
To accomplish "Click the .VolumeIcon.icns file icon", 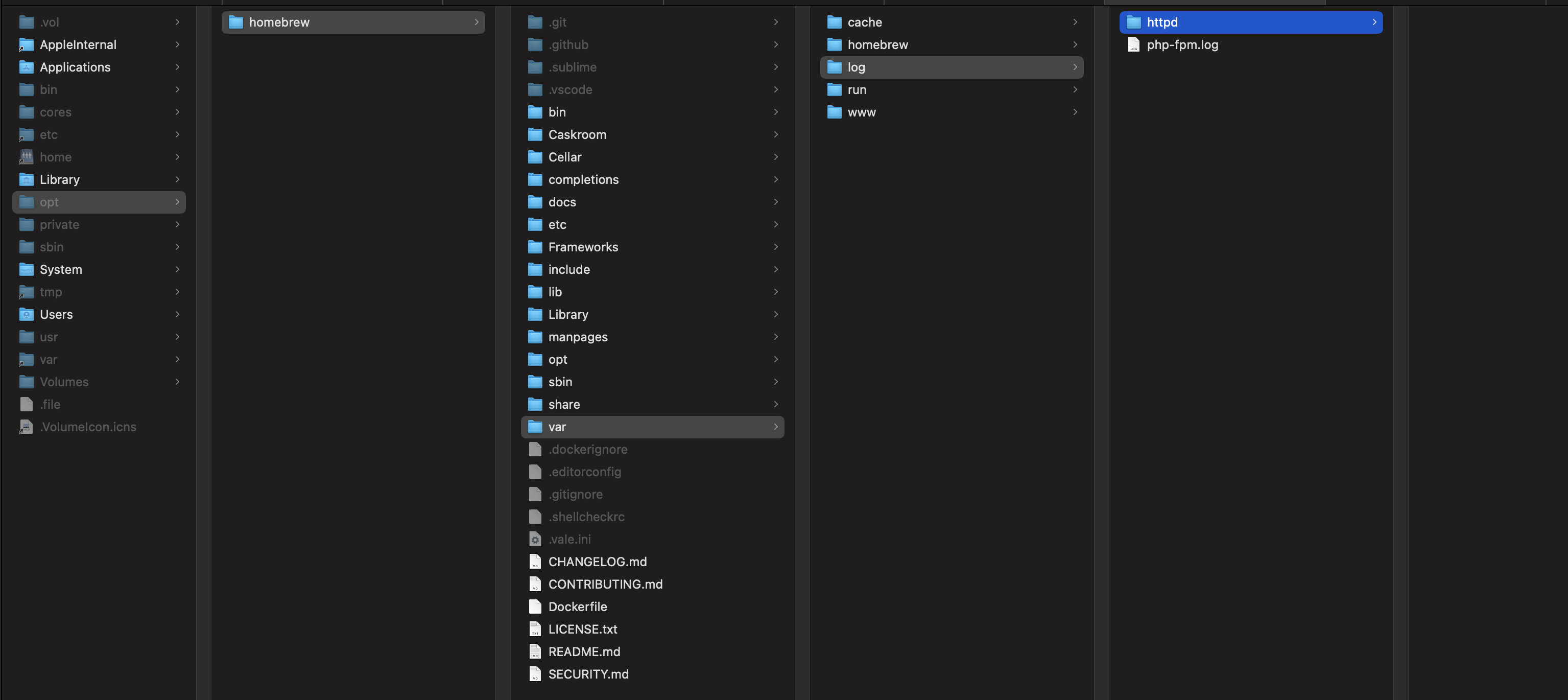I will (x=26, y=427).
